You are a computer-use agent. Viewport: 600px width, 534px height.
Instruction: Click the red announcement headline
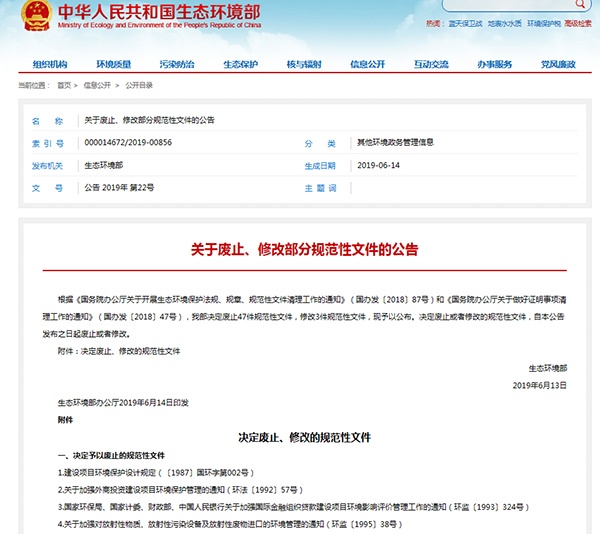pyautogui.click(x=304, y=249)
